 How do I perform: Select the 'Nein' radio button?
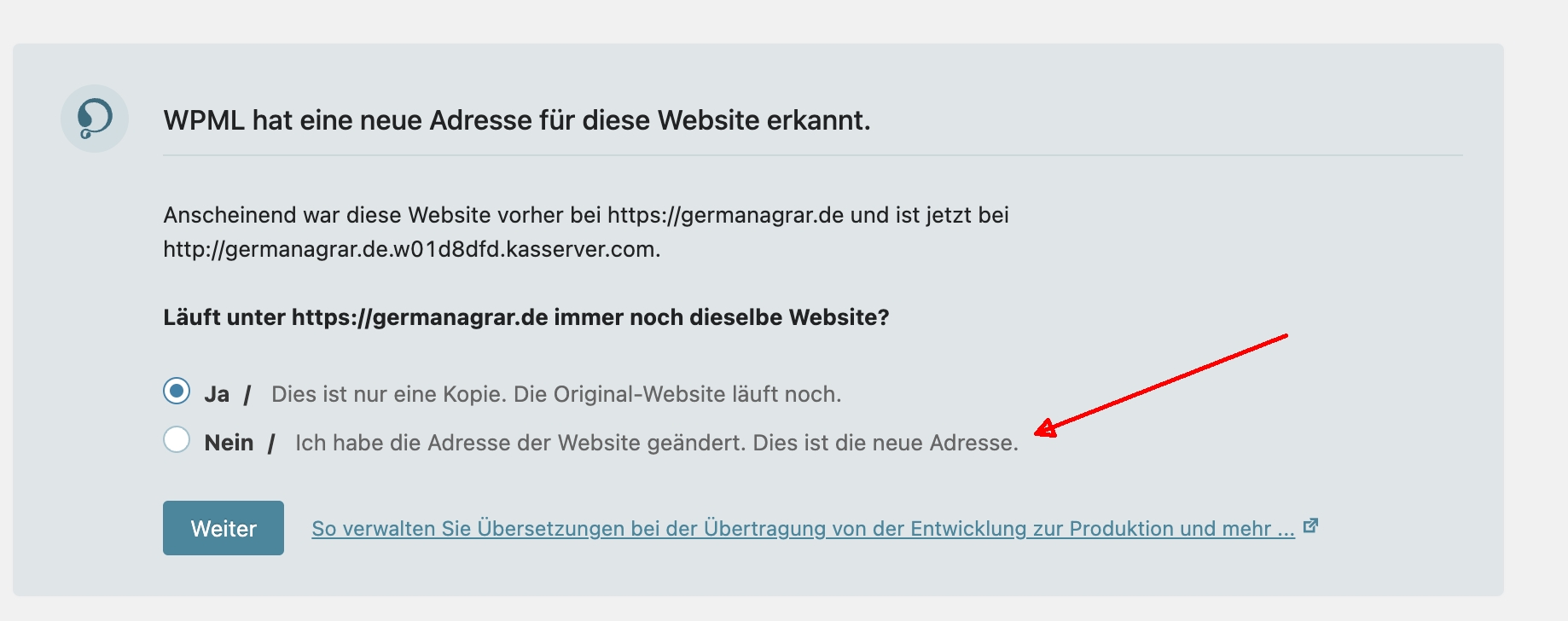pos(177,440)
